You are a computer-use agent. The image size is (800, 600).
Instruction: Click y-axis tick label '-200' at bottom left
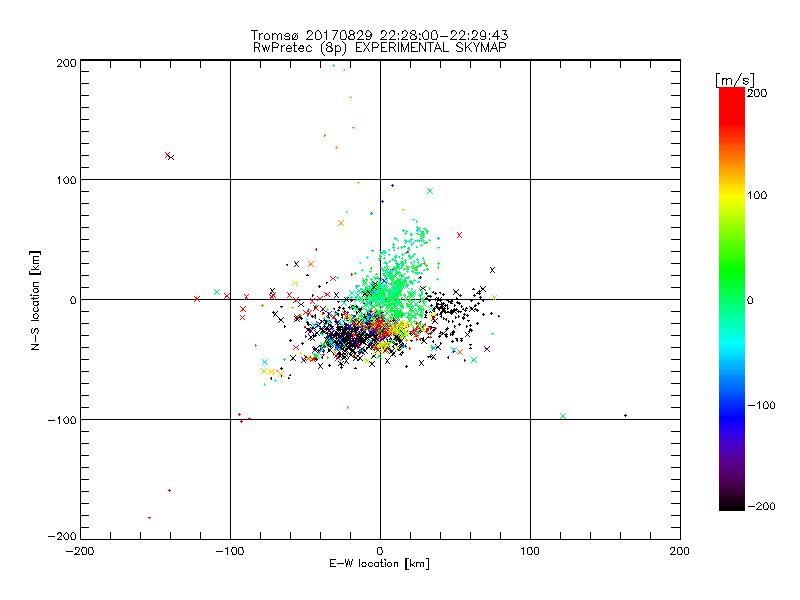(x=62, y=537)
